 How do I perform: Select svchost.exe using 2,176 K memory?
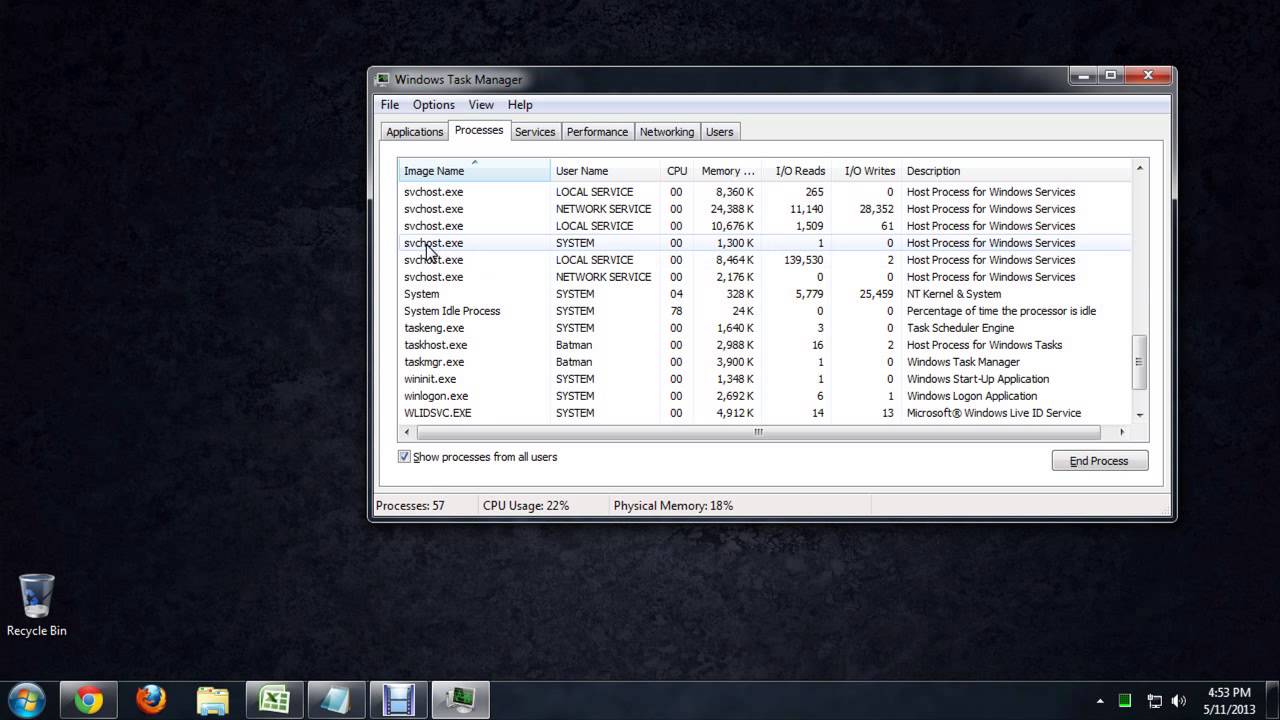764,277
